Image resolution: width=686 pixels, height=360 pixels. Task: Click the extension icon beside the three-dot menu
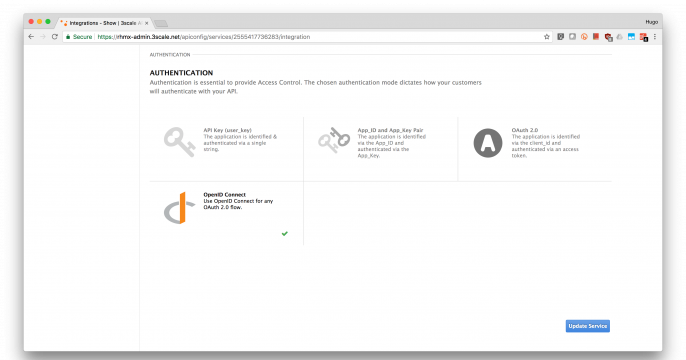click(x=644, y=37)
